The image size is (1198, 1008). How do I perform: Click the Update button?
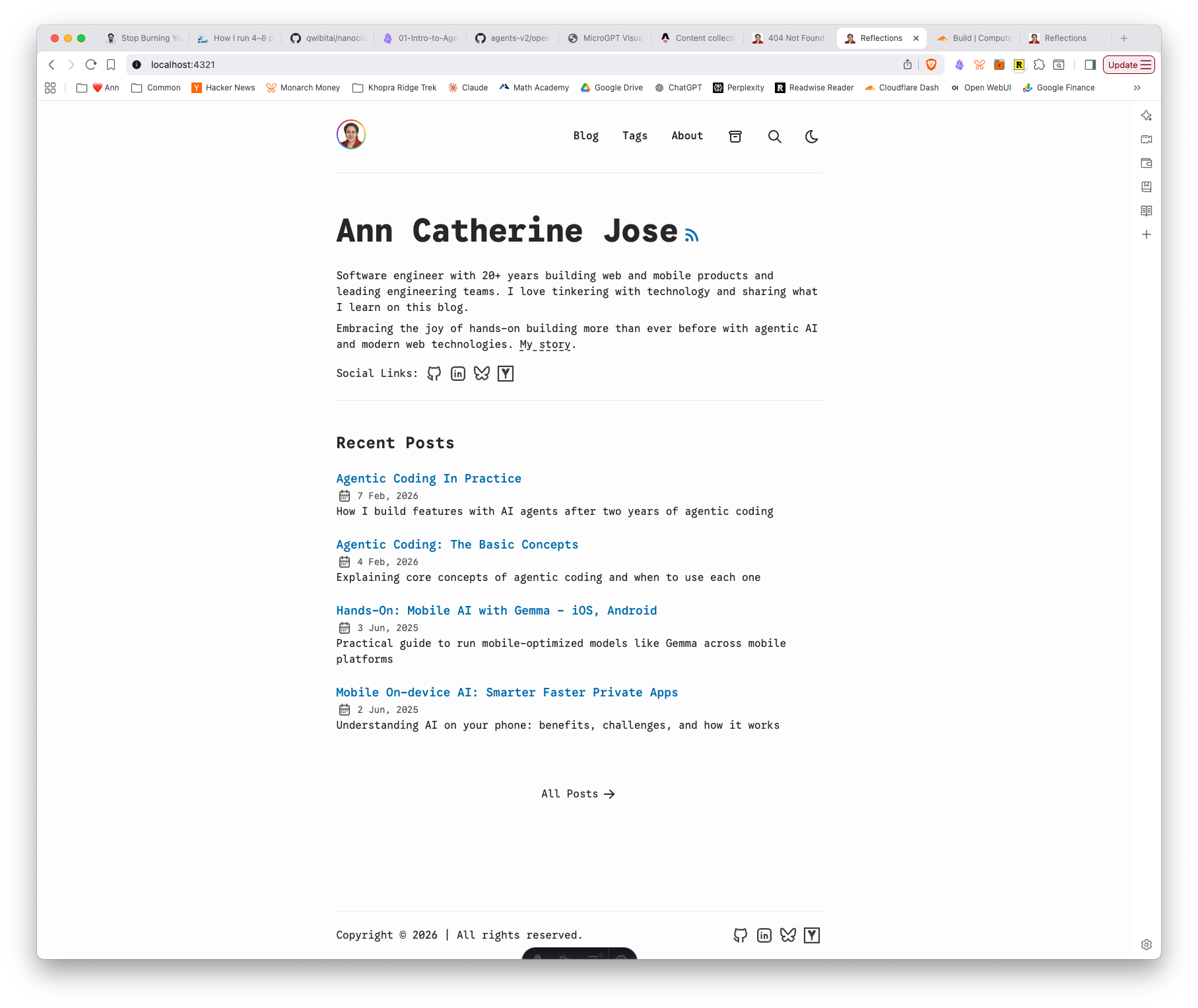(1124, 65)
